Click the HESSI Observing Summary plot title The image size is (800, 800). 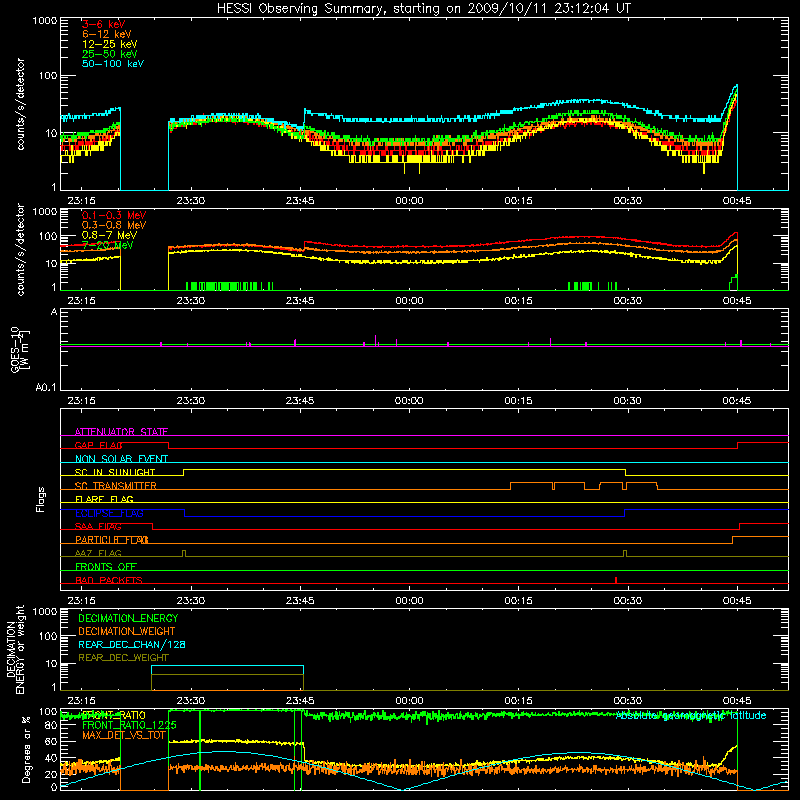(423, 8)
